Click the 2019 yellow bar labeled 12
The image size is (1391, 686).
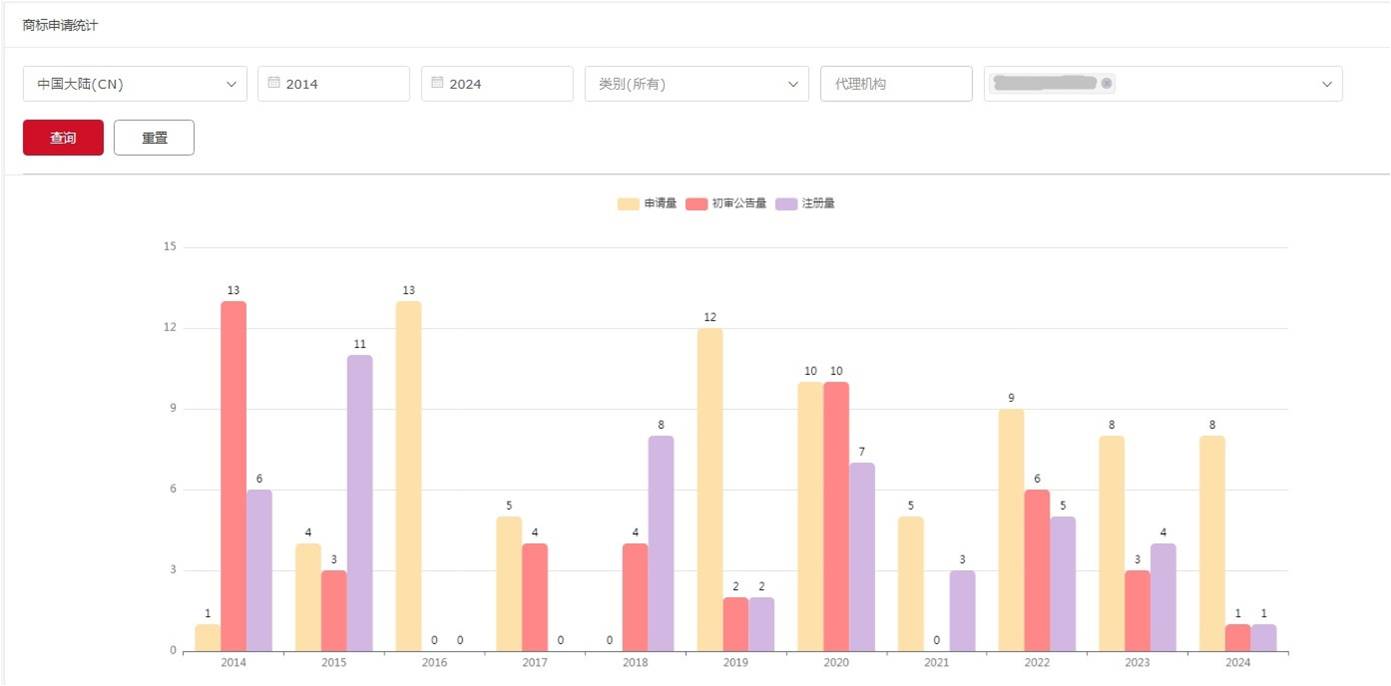pyautogui.click(x=709, y=490)
